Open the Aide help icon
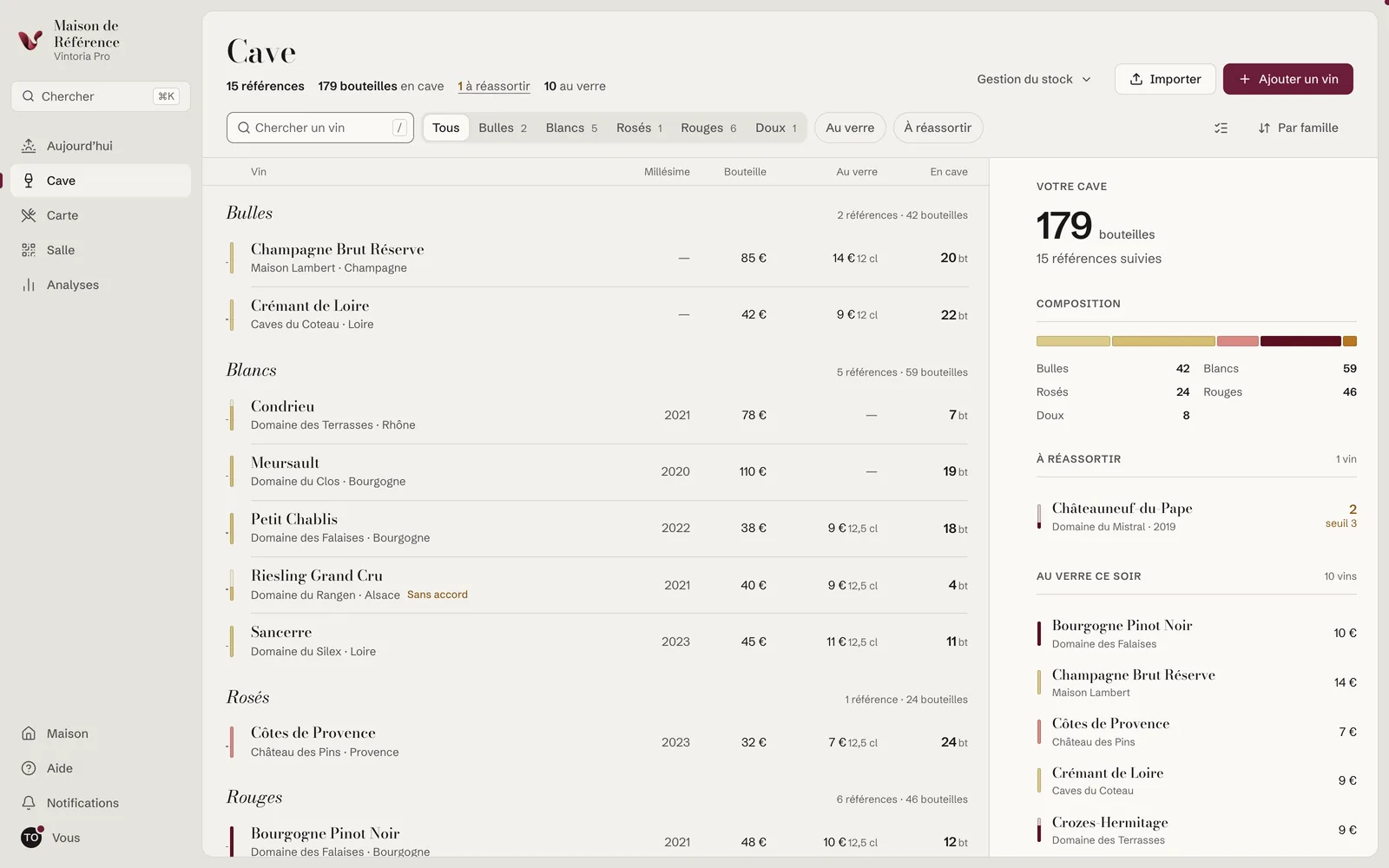This screenshot has width=1389, height=868. point(29,768)
